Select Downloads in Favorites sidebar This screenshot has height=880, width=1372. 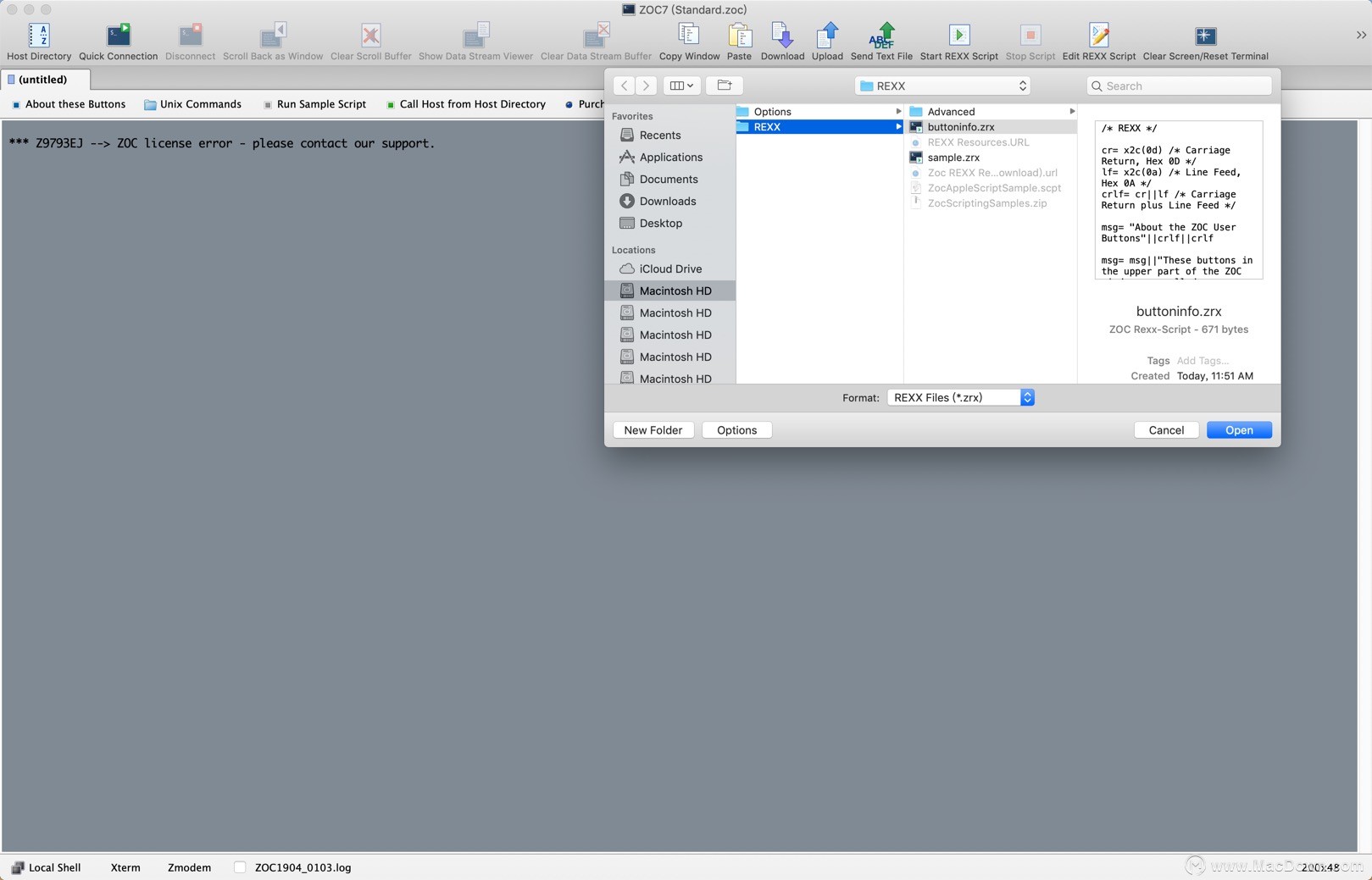[668, 202]
